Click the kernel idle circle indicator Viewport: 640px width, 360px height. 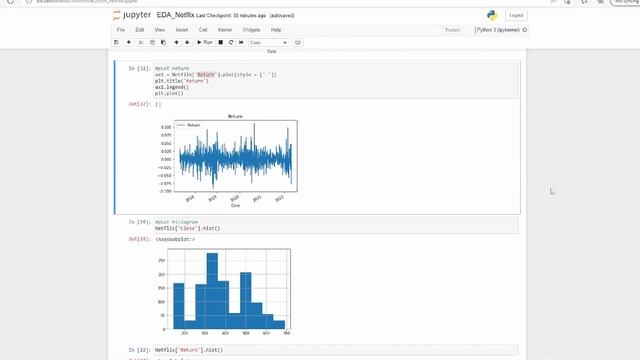pos(525,30)
